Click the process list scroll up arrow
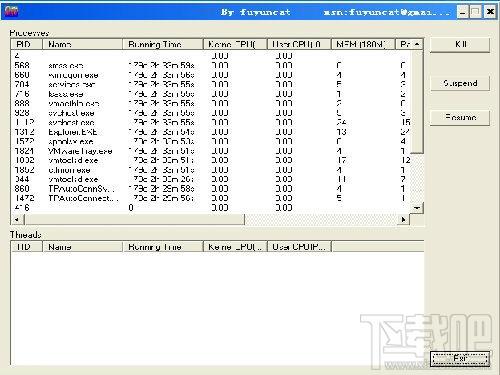Screen dimensions: 500x375 tap(417, 44)
